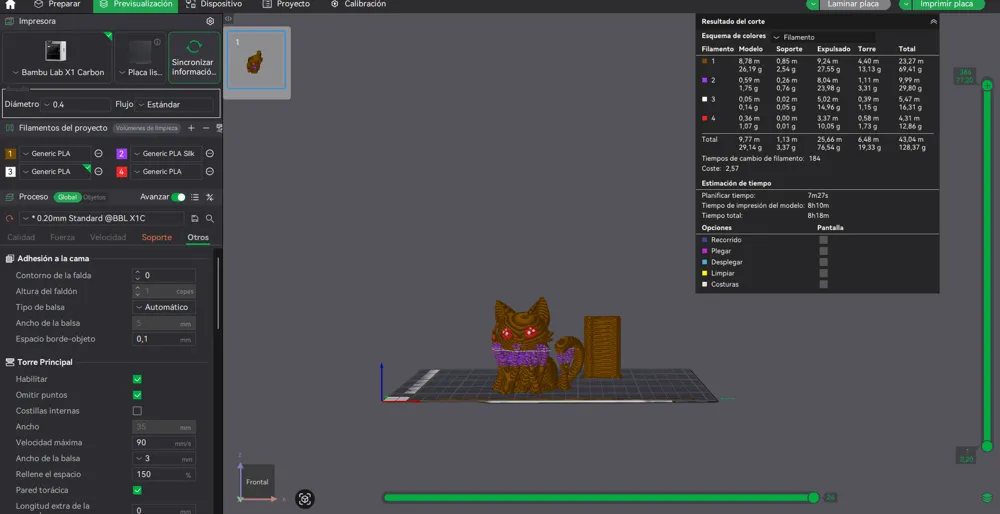
Task: Show bed plate type info icon
Action: (x=158, y=42)
